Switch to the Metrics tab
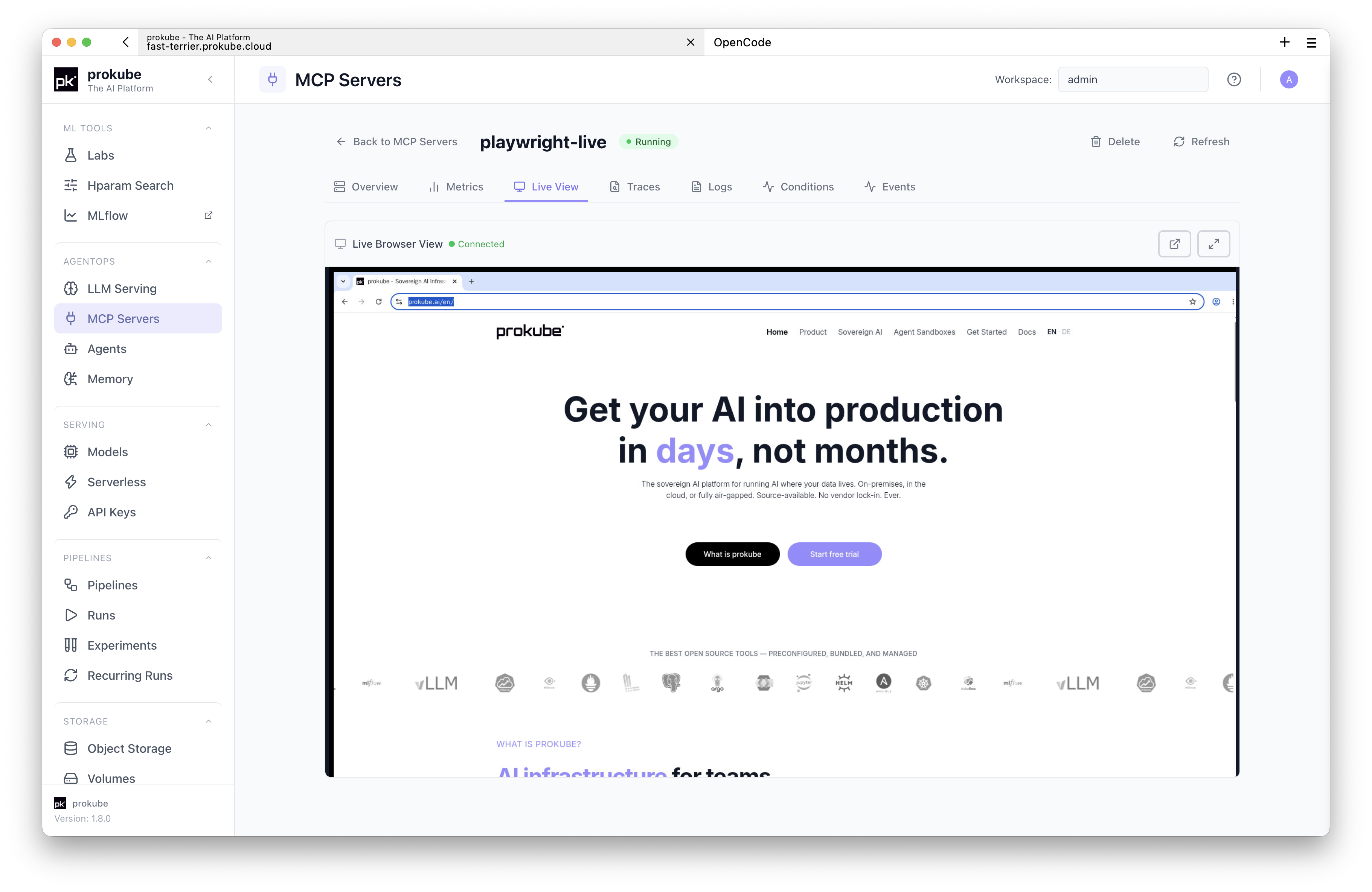 click(456, 187)
